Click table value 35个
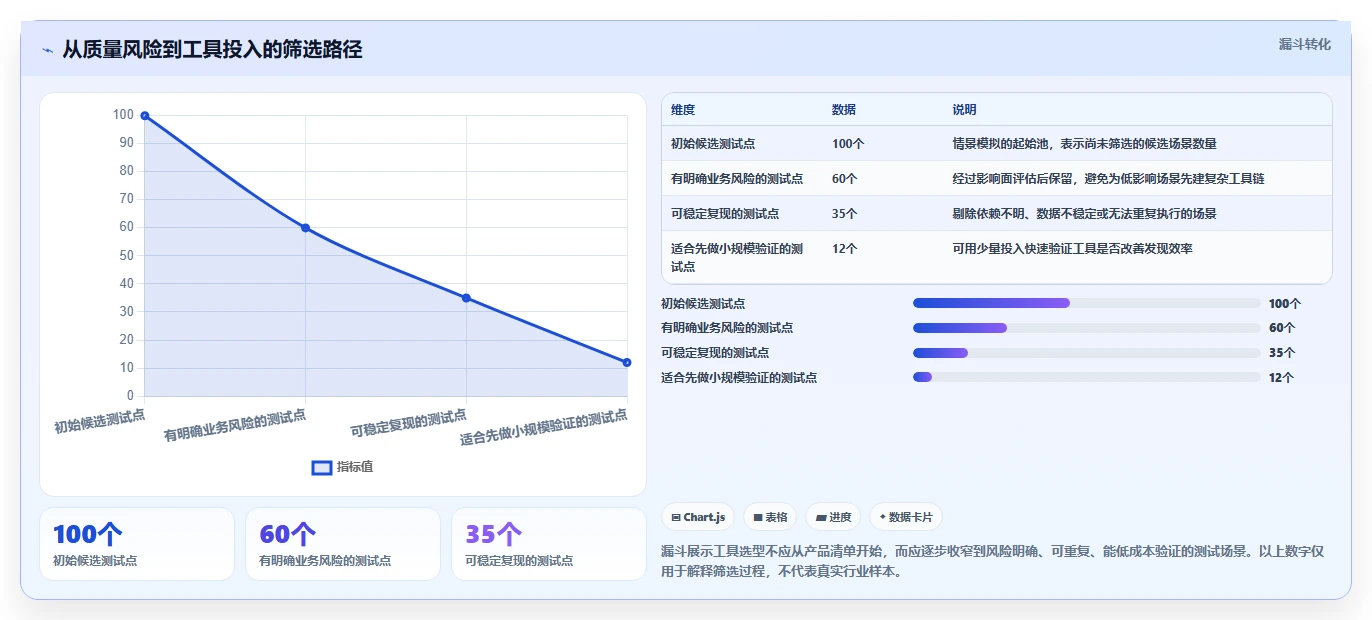 click(845, 214)
